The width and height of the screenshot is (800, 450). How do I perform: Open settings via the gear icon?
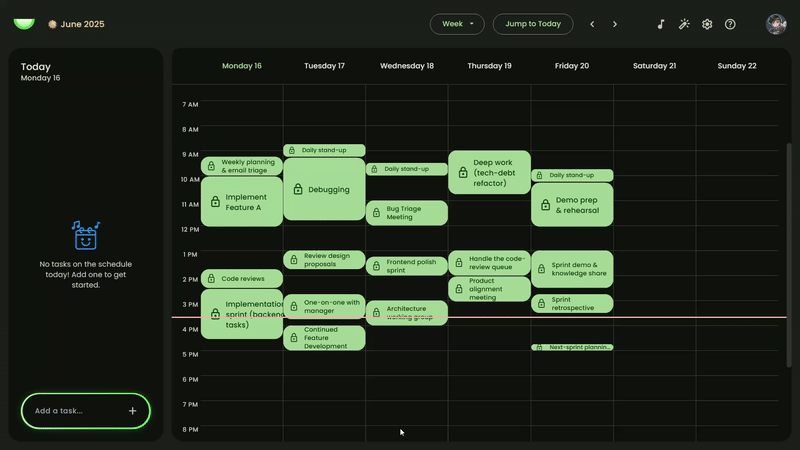click(707, 24)
